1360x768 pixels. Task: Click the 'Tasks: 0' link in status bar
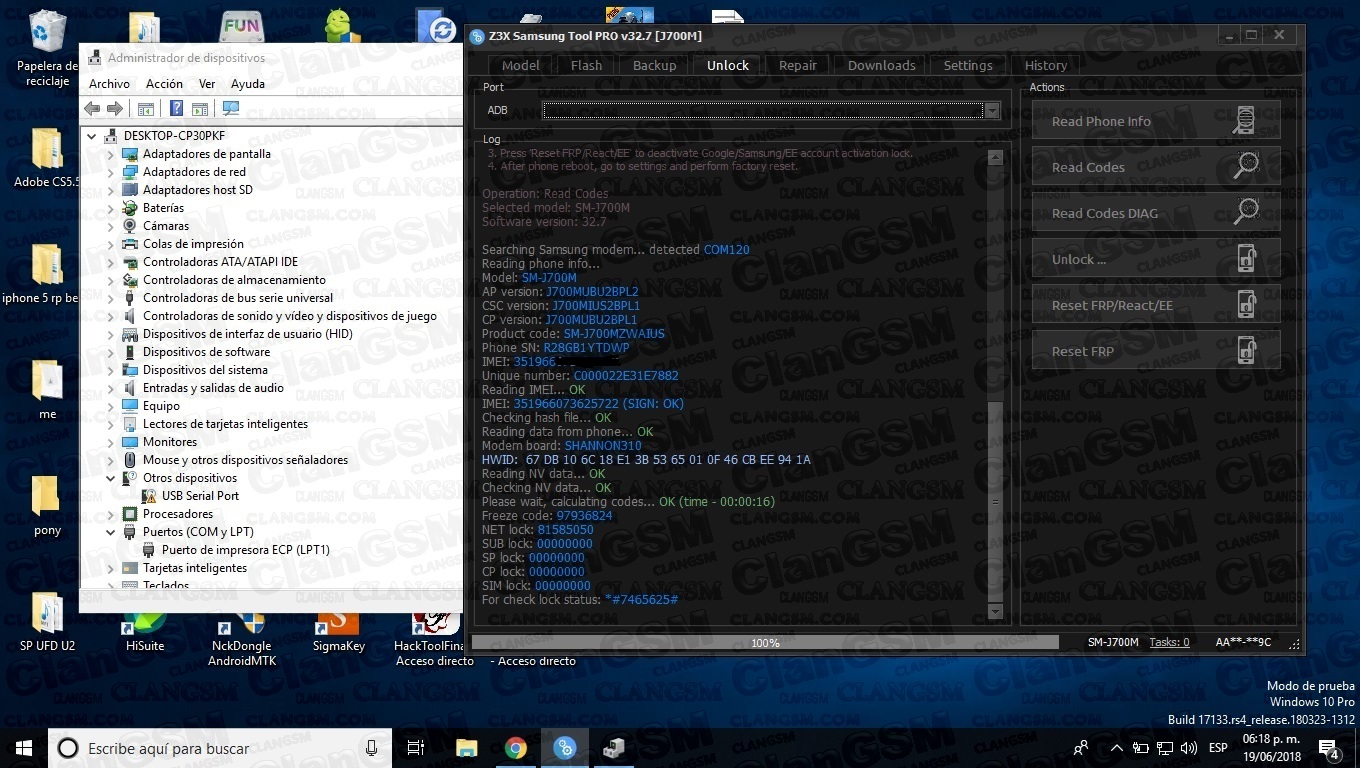(1169, 642)
